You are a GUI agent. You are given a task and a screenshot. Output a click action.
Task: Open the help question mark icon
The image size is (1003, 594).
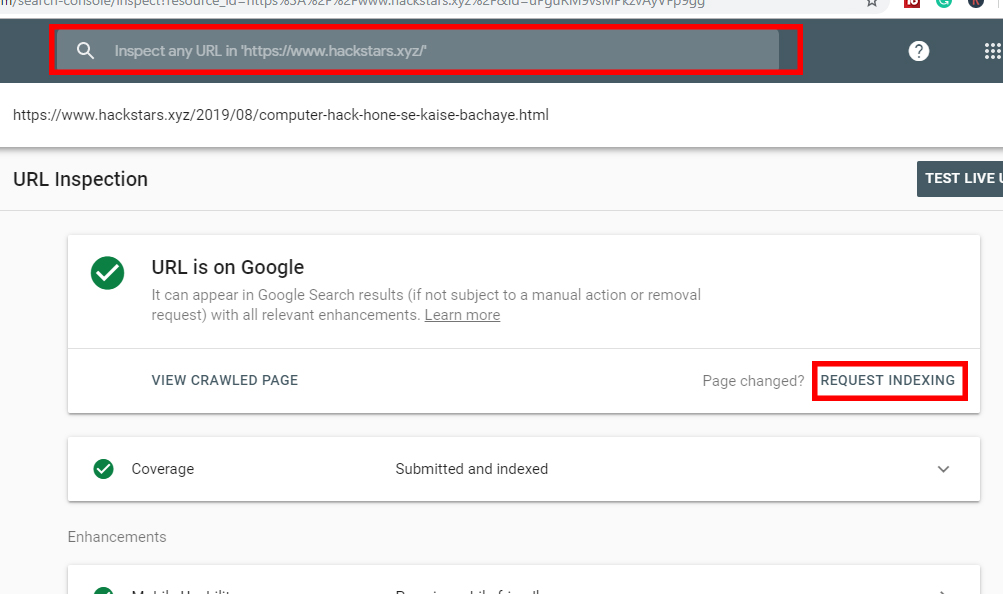(x=919, y=51)
